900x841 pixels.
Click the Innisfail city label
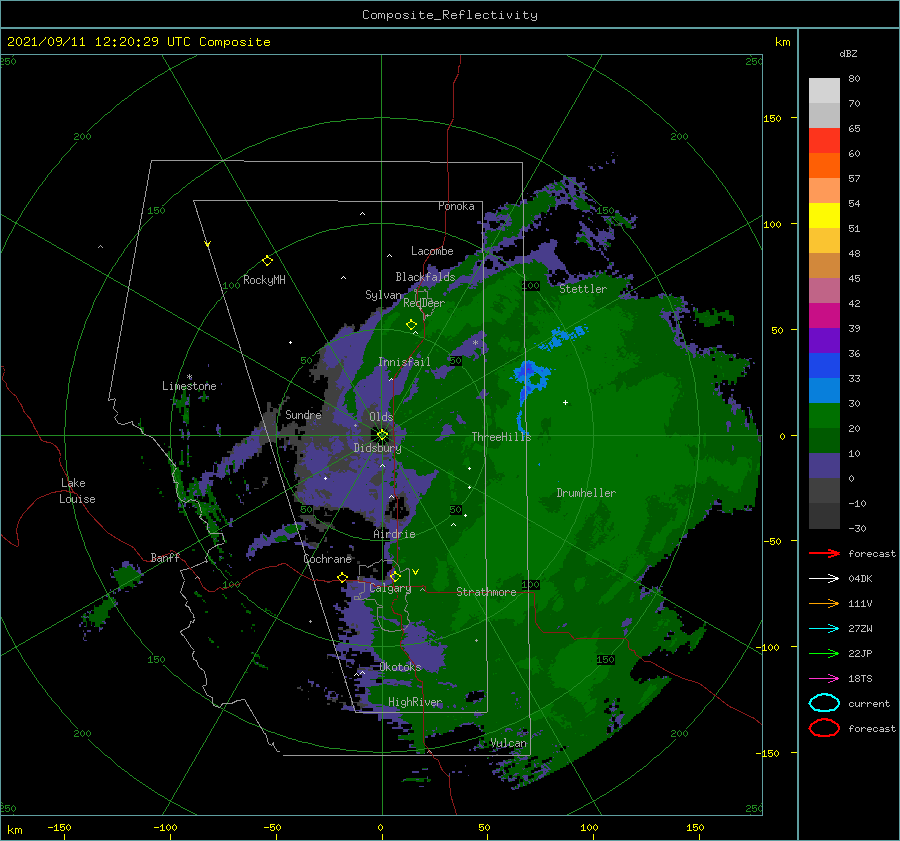pos(404,362)
